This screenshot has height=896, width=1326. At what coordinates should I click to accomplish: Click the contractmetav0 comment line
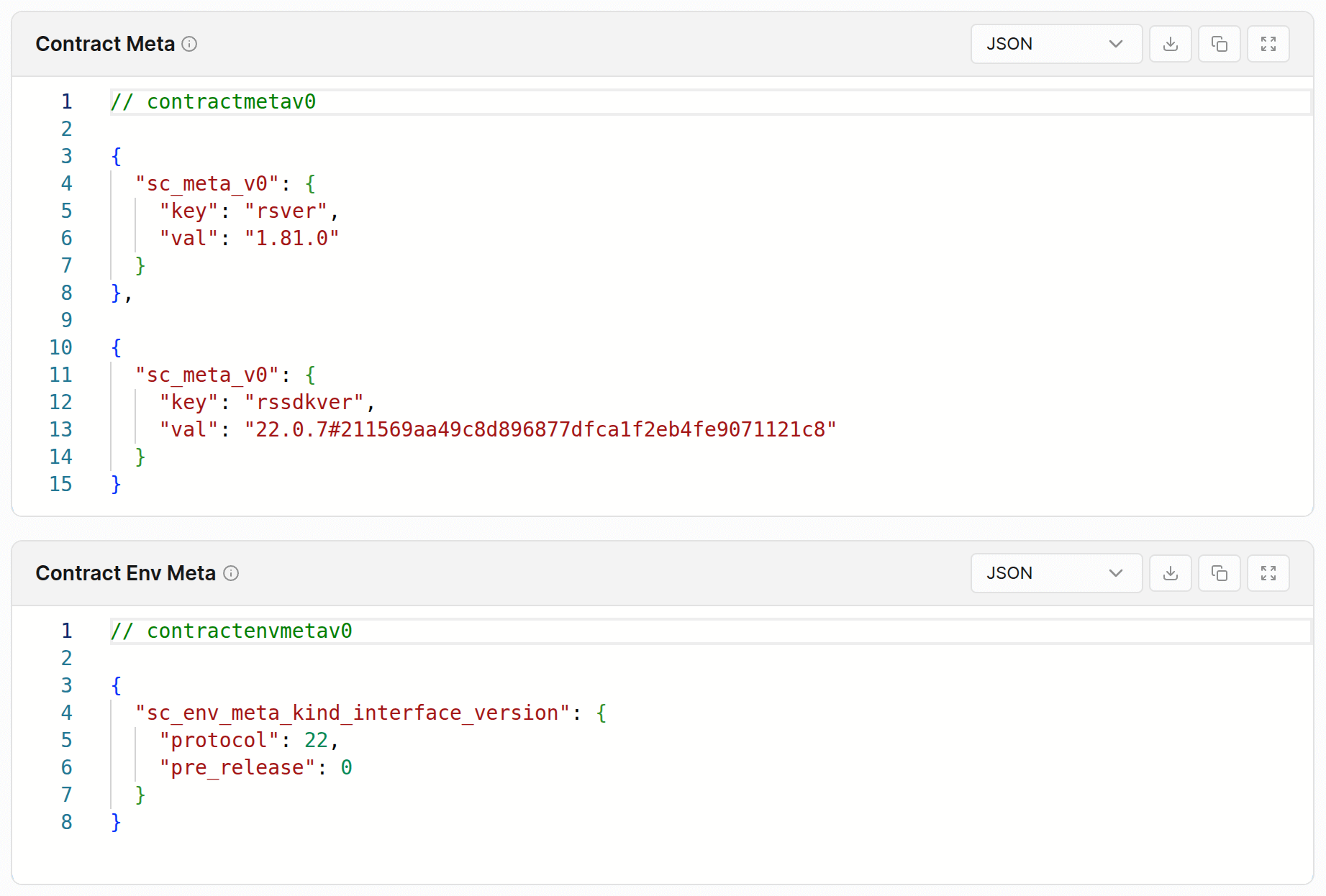[x=214, y=101]
